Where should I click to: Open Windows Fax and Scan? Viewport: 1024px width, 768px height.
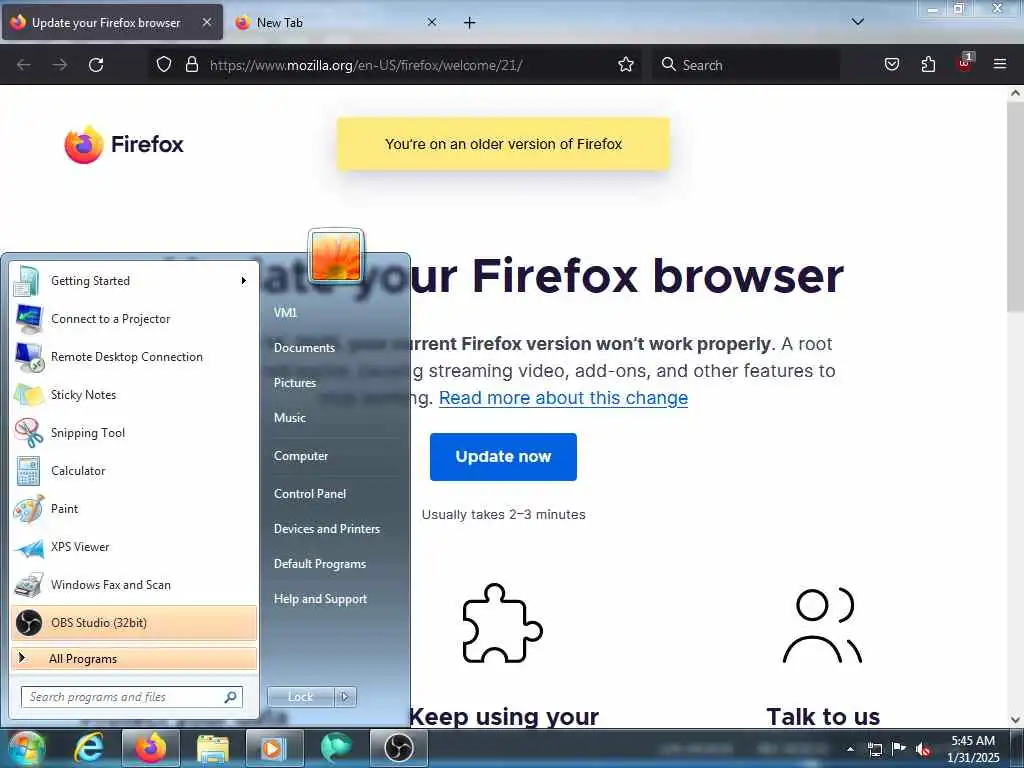click(x=134, y=585)
